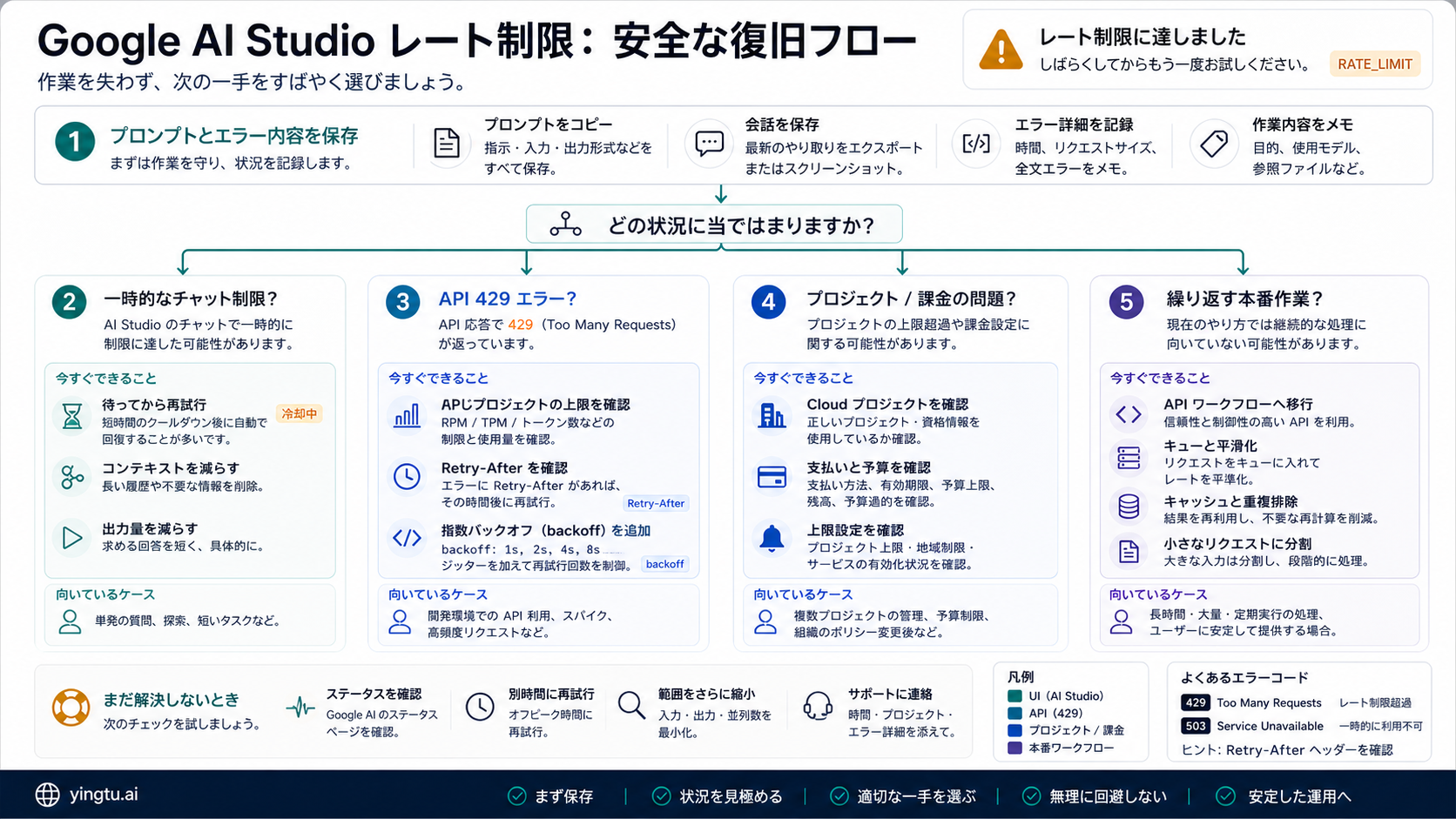This screenshot has height=819, width=1456.
Task: Click the check circle beside 無理に回避しない
Action: 1032,796
